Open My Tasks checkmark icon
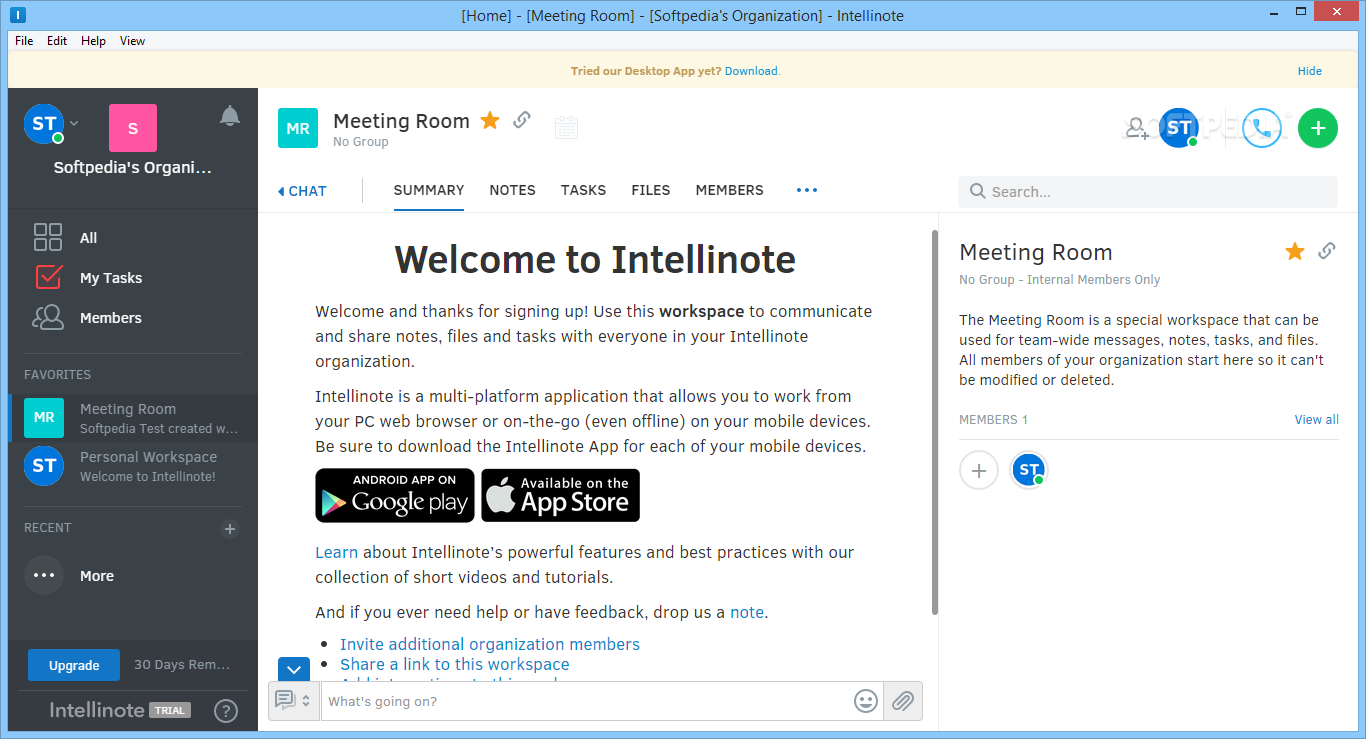The height and width of the screenshot is (739, 1366). (48, 277)
